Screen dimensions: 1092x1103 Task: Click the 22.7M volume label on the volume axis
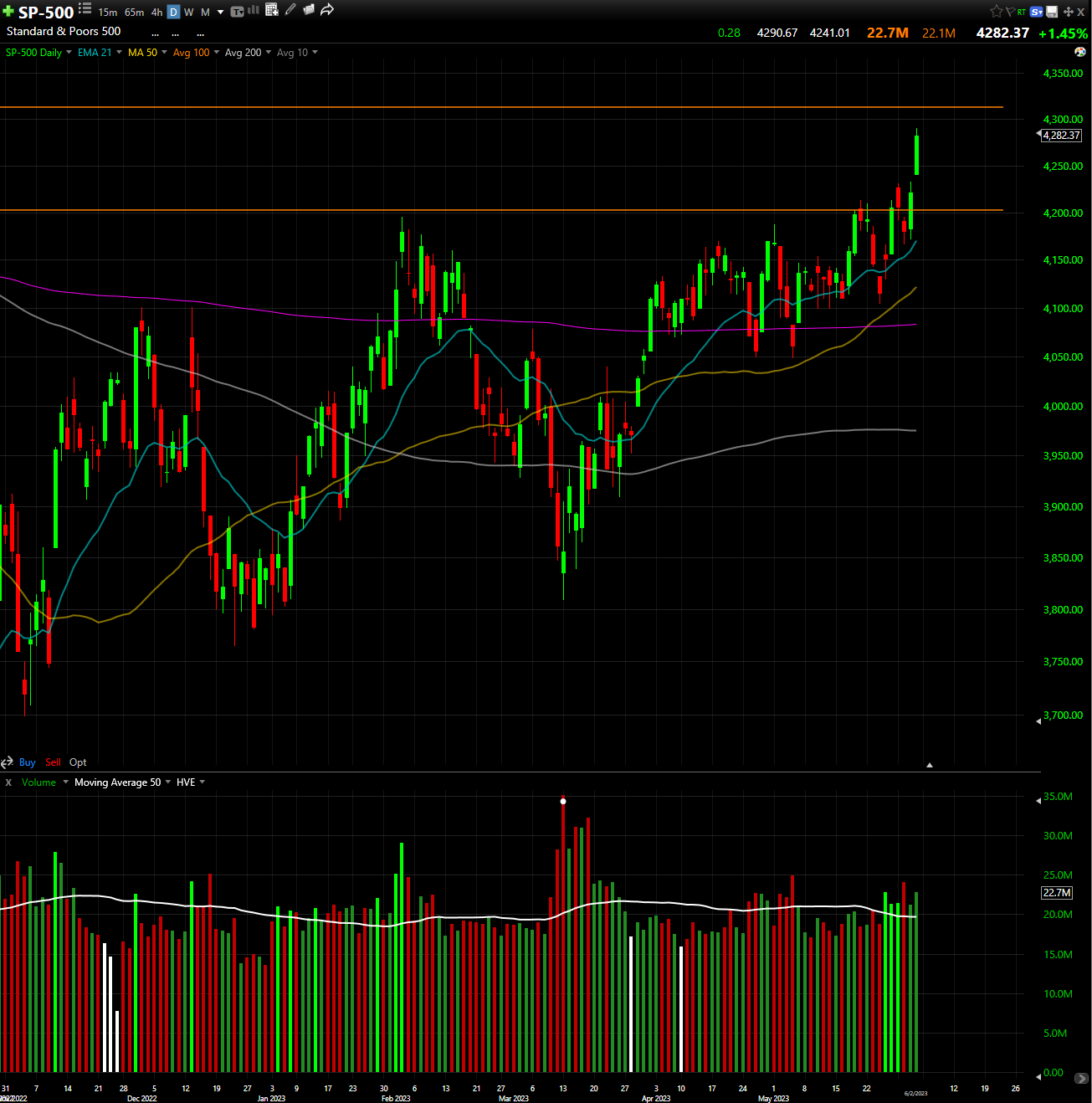[x=1057, y=893]
